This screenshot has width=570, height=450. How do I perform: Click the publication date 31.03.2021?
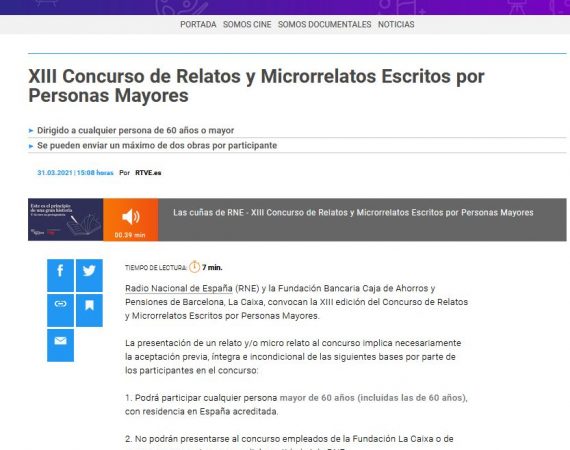(55, 173)
